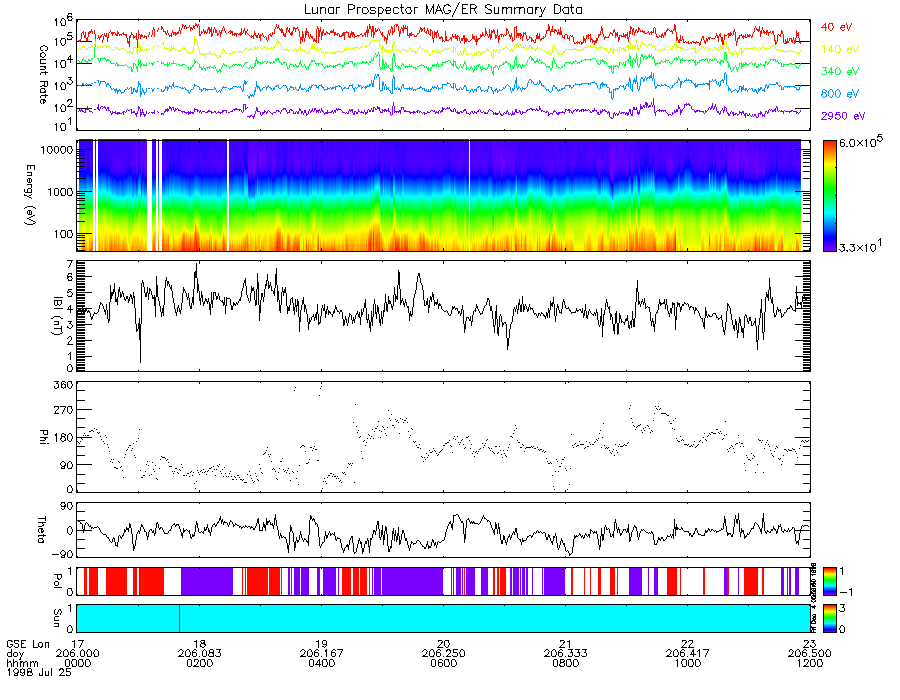Click the 0600 time tick label

[x=443, y=663]
